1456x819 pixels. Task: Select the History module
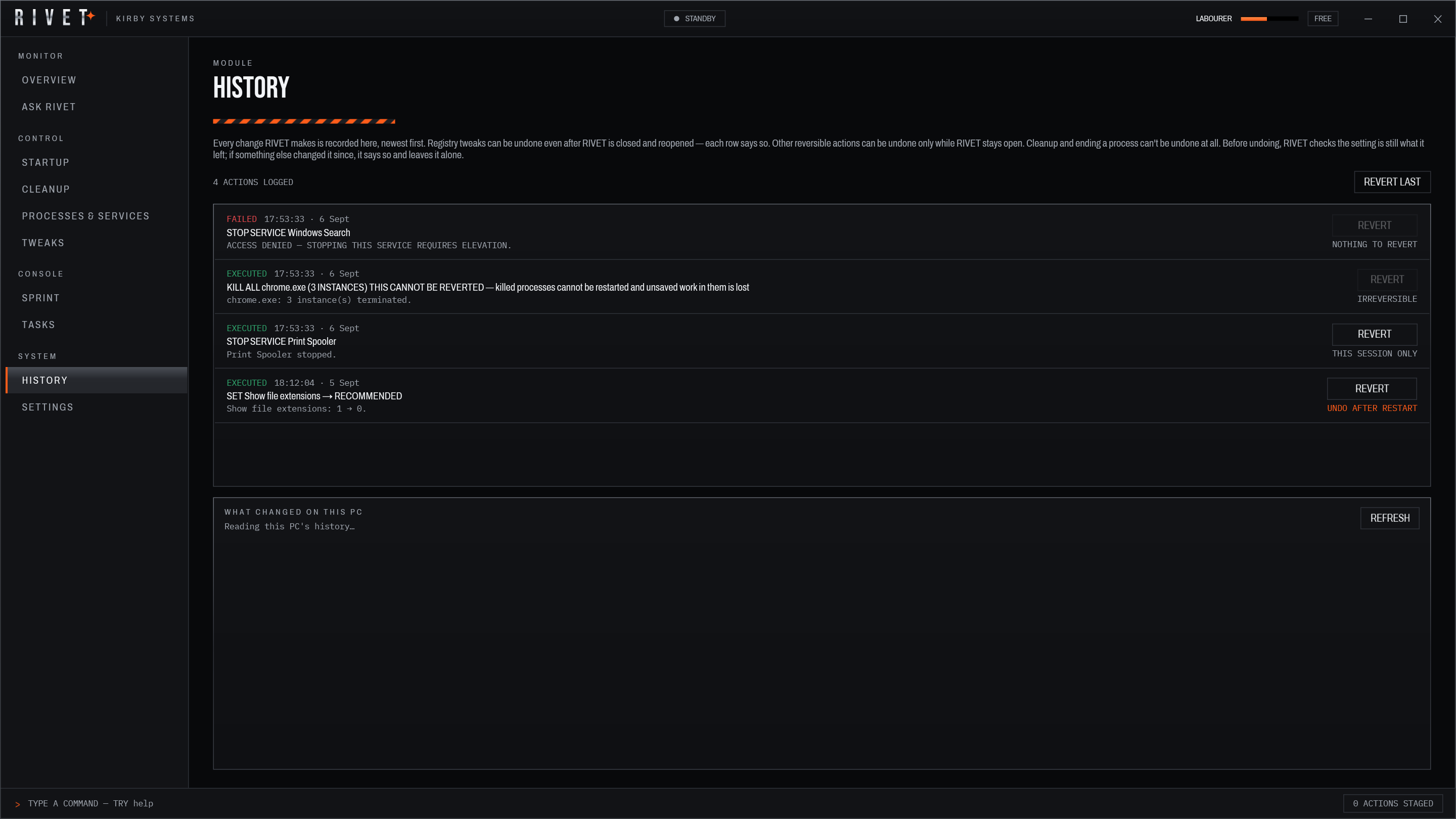point(97,380)
